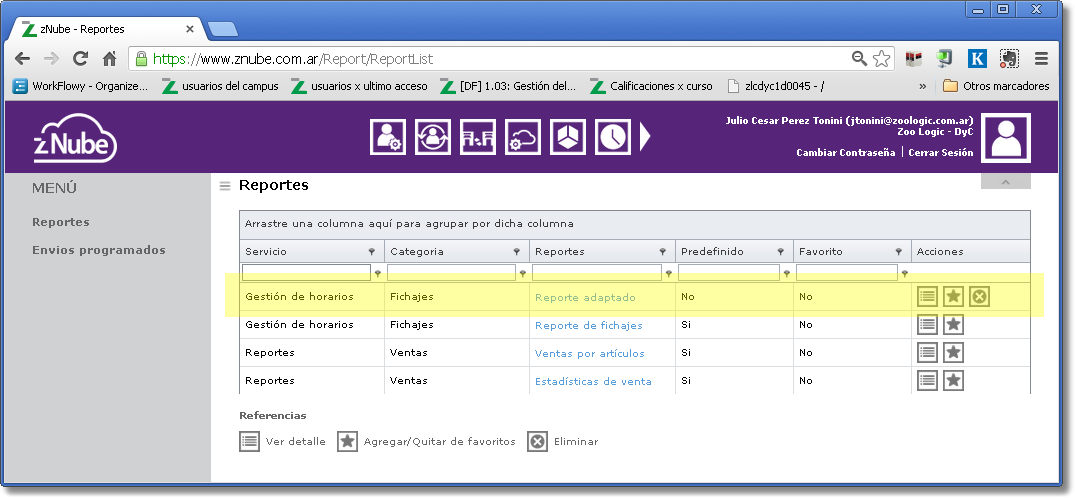Delete the Reporte adaptado report
This screenshot has height=499, width=1075.
tap(979, 296)
